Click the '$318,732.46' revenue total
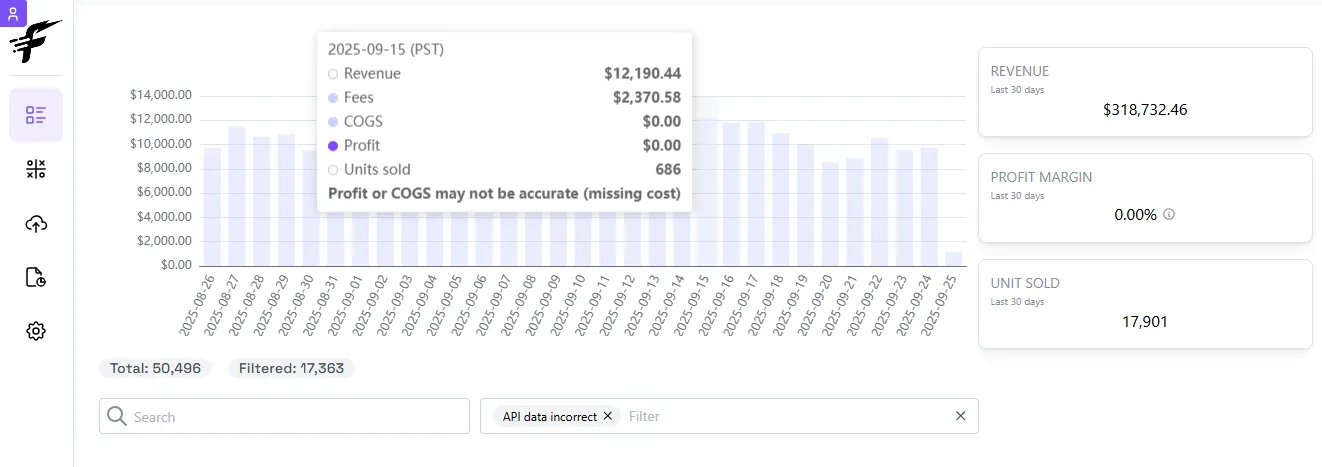 [x=1145, y=110]
